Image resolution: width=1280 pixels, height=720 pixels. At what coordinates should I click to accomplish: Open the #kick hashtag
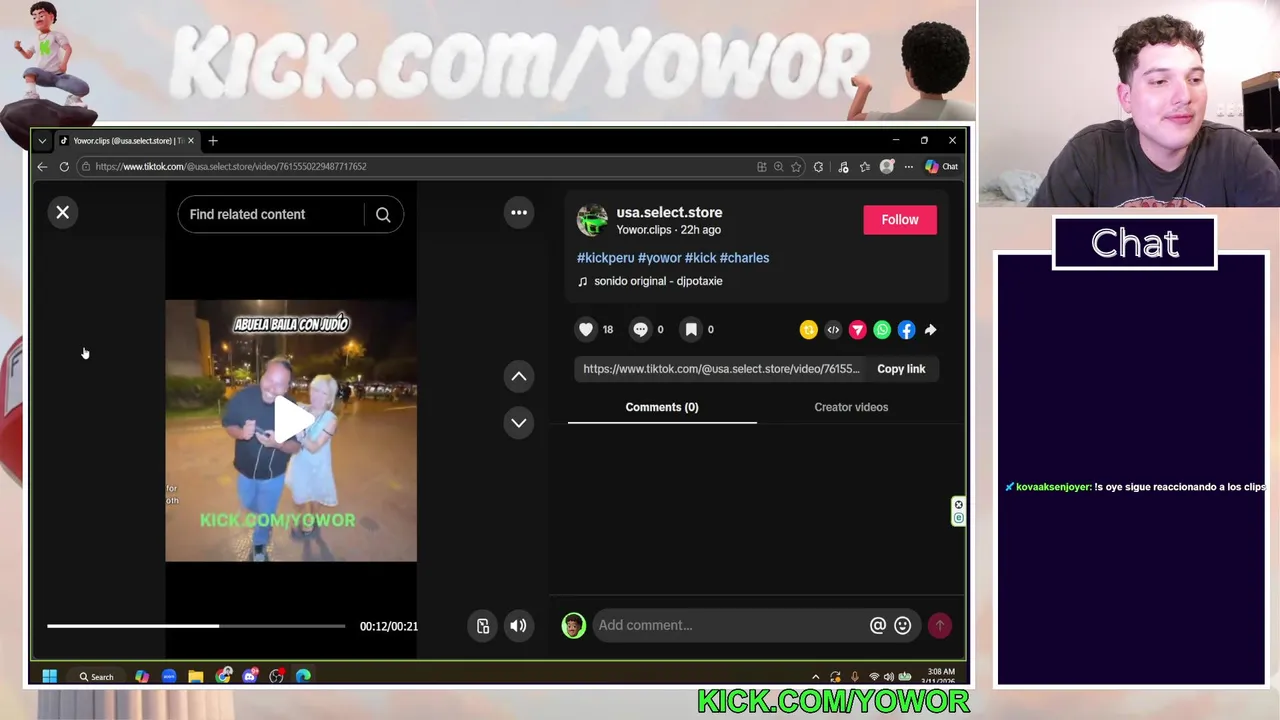pyautogui.click(x=700, y=258)
